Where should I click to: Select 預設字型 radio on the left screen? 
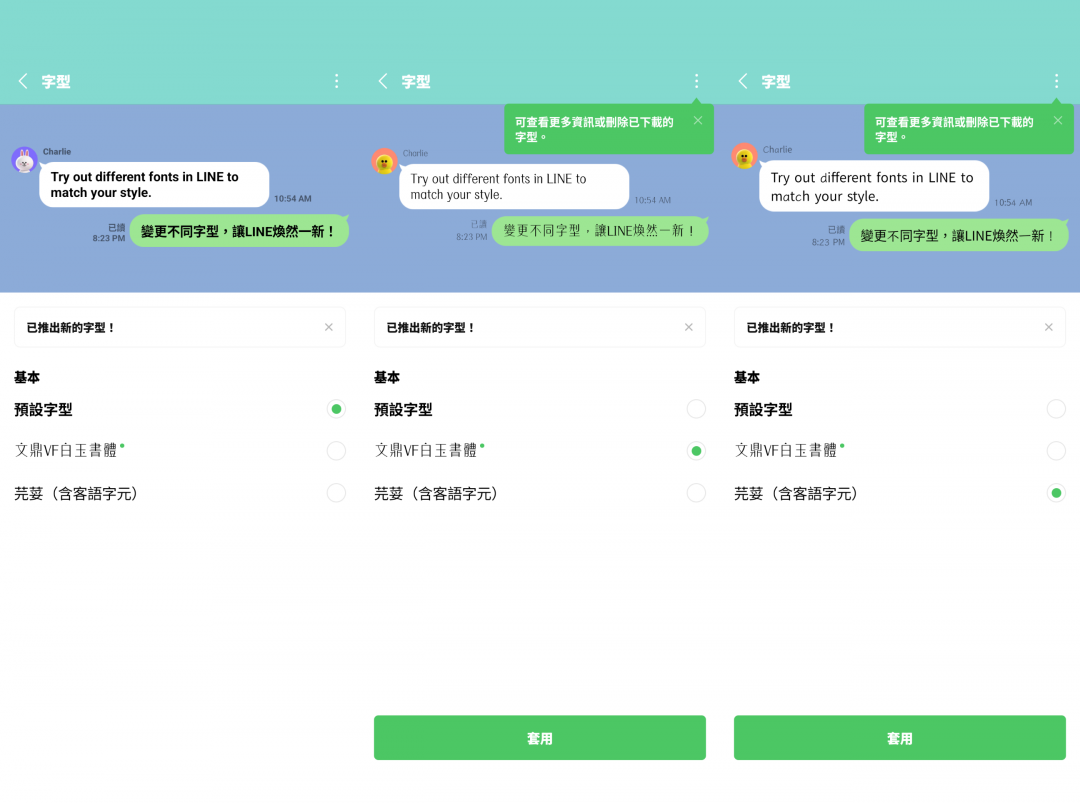click(x=336, y=409)
